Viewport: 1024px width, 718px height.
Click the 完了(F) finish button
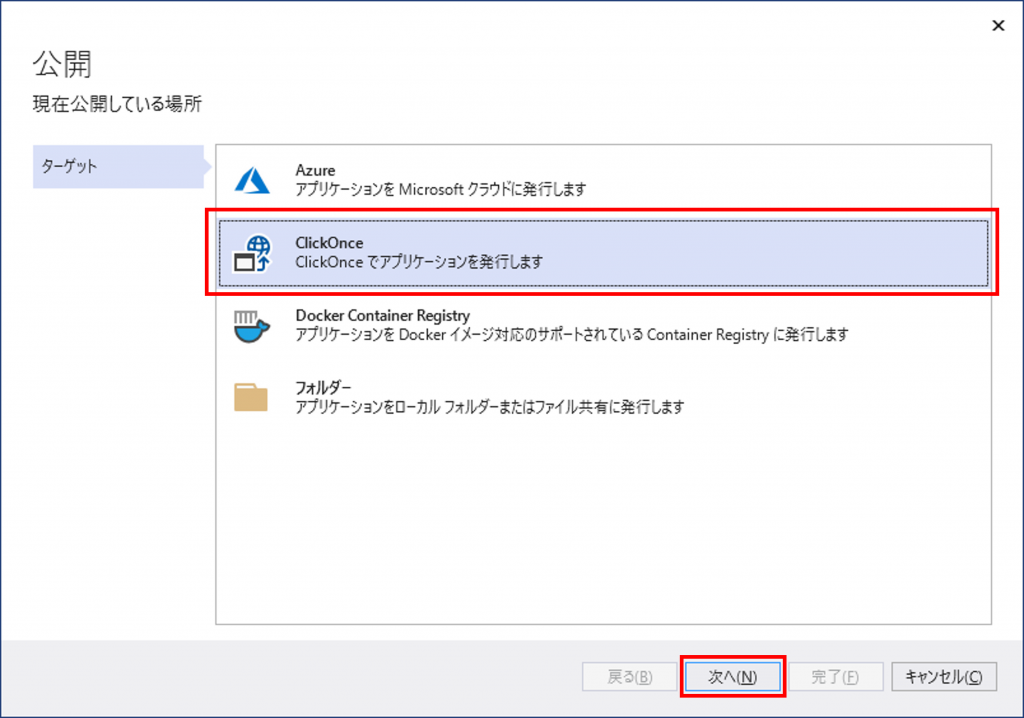coord(834,677)
